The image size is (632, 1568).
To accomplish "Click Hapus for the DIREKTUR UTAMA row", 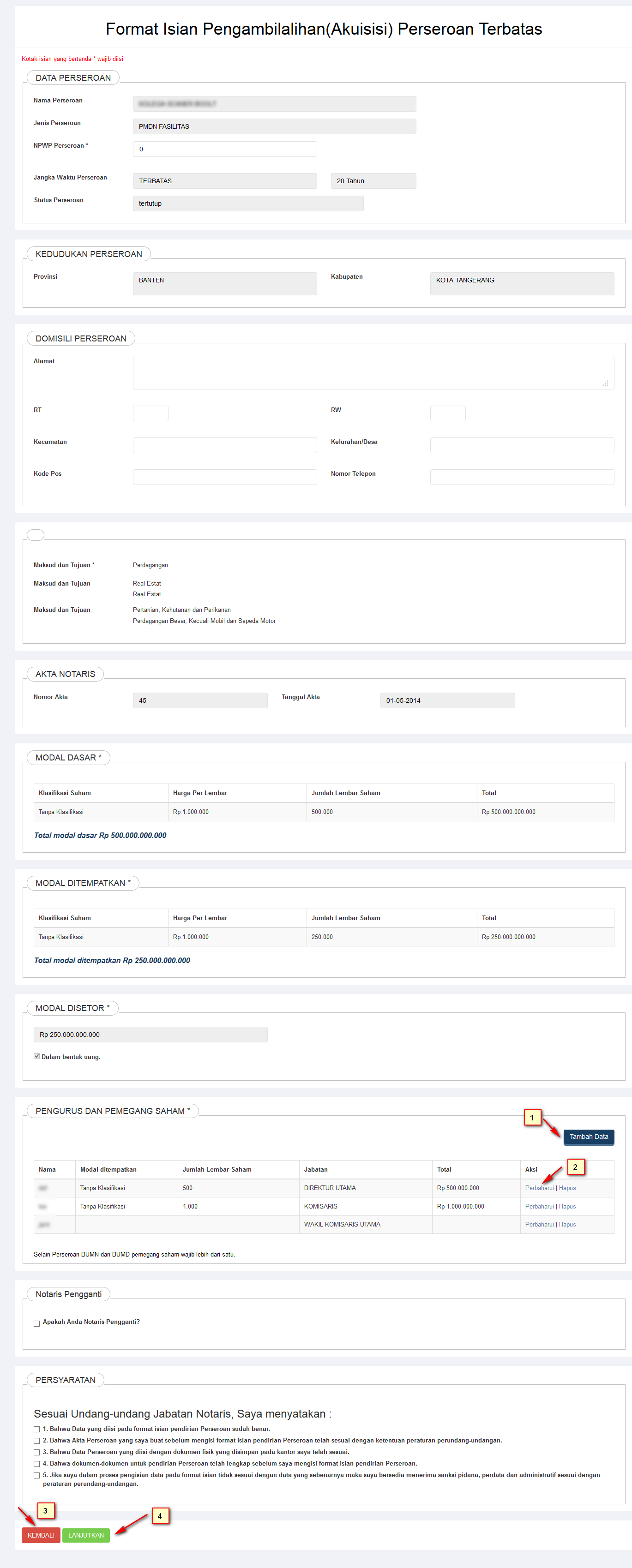I will click(567, 1188).
